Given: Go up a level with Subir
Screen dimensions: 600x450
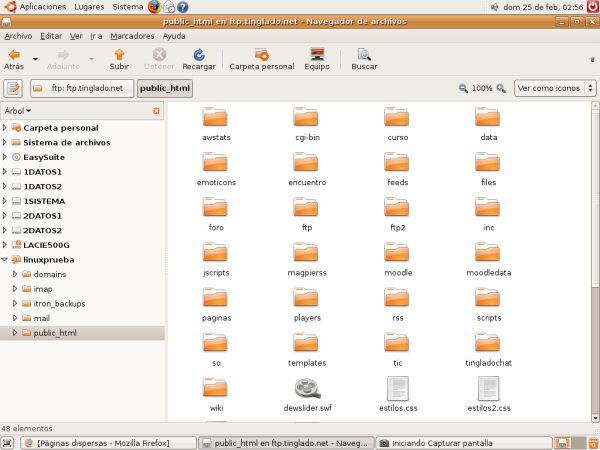Looking at the screenshot, I should [119, 59].
